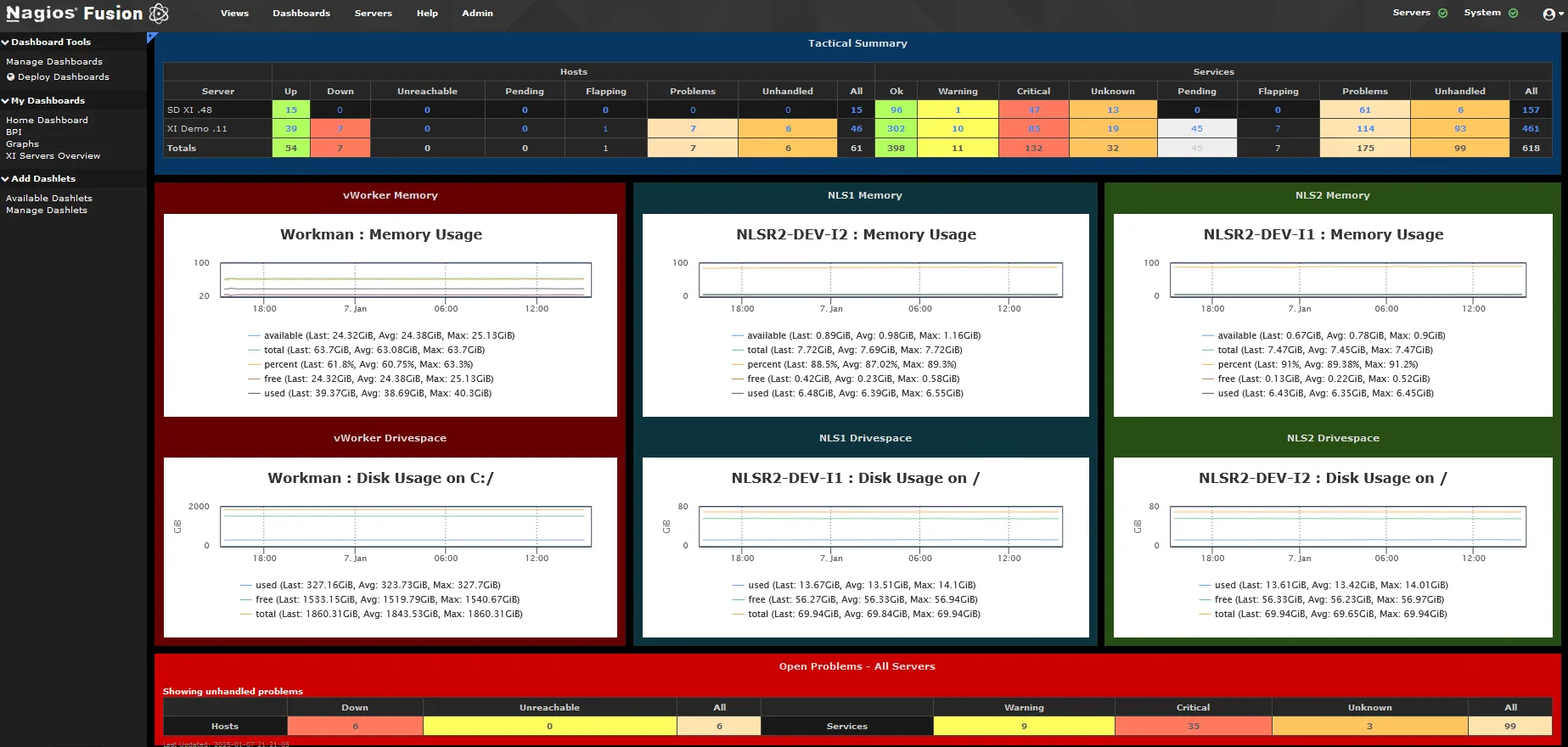The image size is (1568, 747).
Task: Click the blue corner pin on Tactical Summary
Action: [151, 37]
